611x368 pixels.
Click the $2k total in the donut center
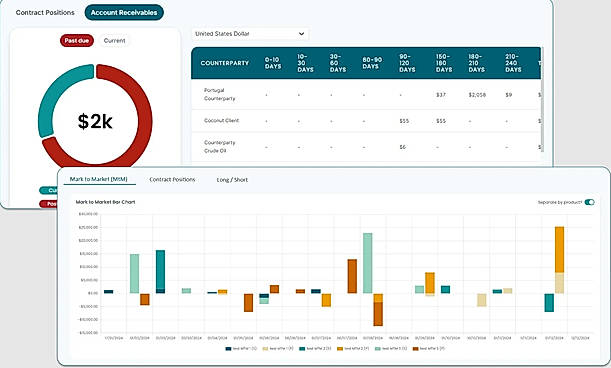pos(95,121)
